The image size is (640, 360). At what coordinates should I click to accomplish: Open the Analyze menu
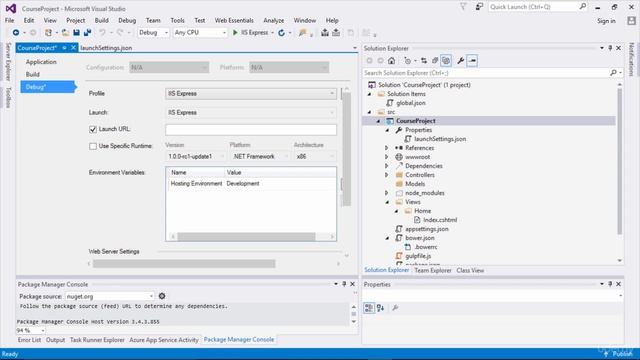coord(273,20)
